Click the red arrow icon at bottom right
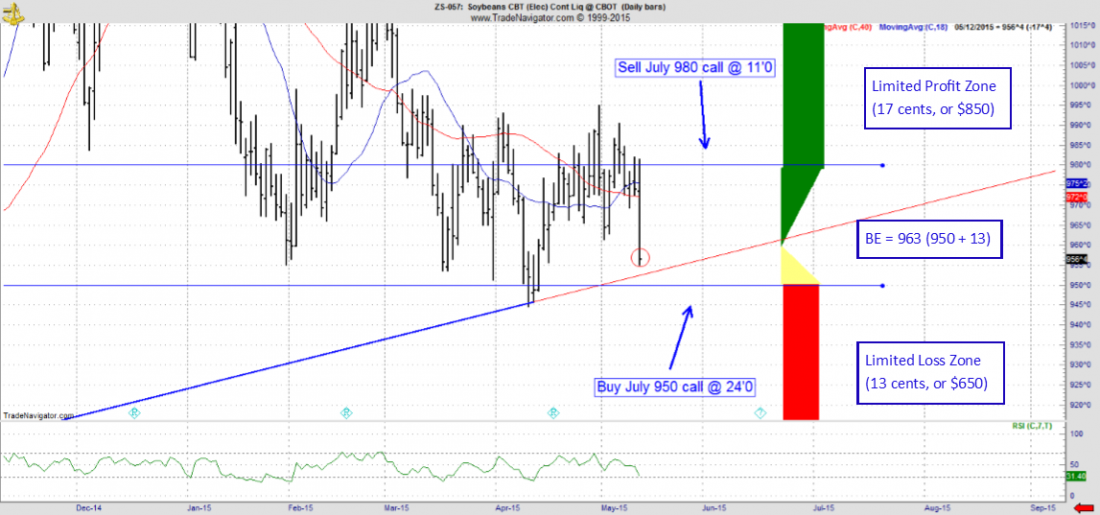This screenshot has width=1100, height=515. 1081,508
